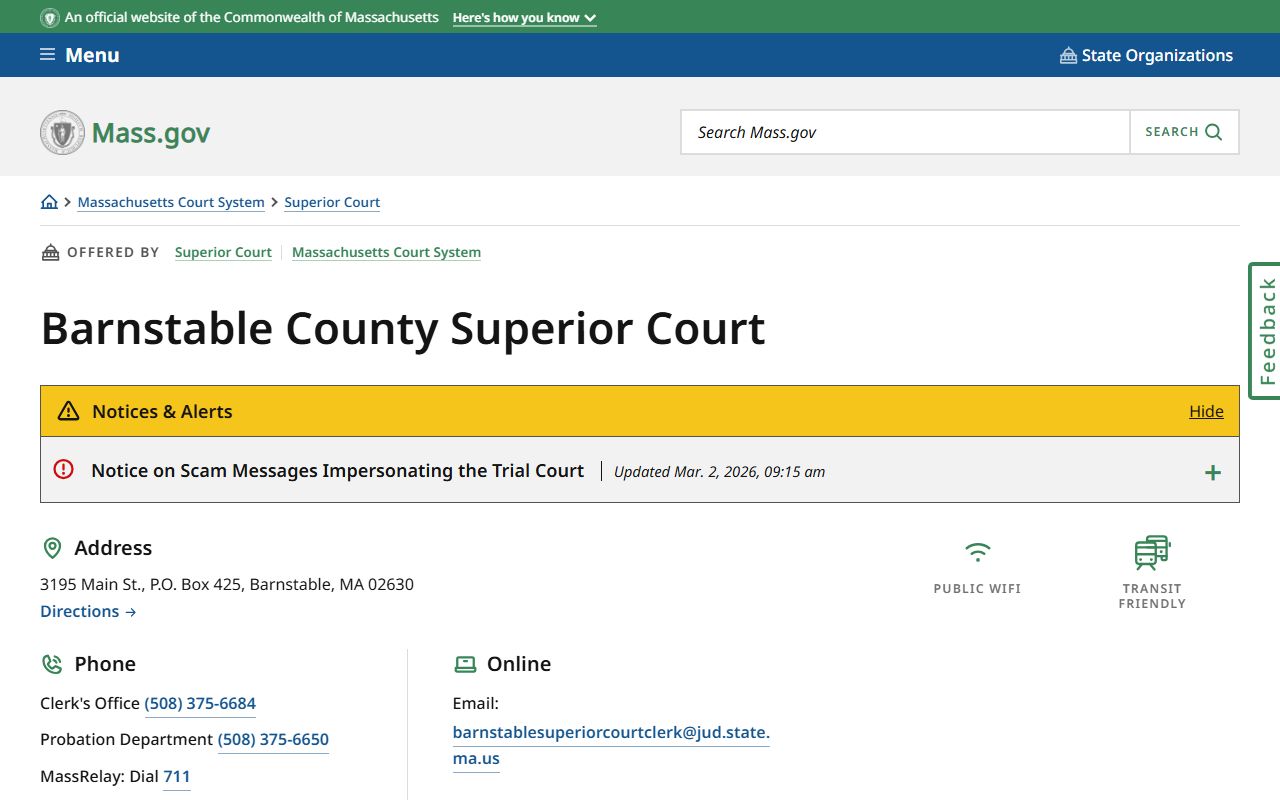Click the Offered By building icon
1280x800 pixels.
click(x=50, y=252)
